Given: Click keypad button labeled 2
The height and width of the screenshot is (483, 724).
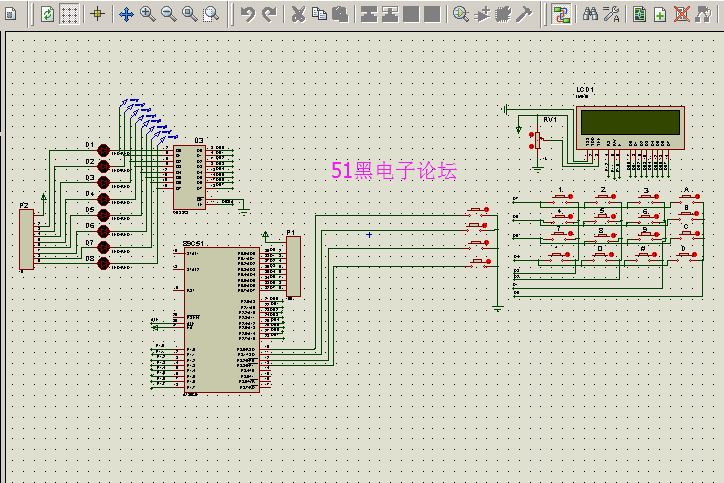Looking at the screenshot, I should pos(605,198).
